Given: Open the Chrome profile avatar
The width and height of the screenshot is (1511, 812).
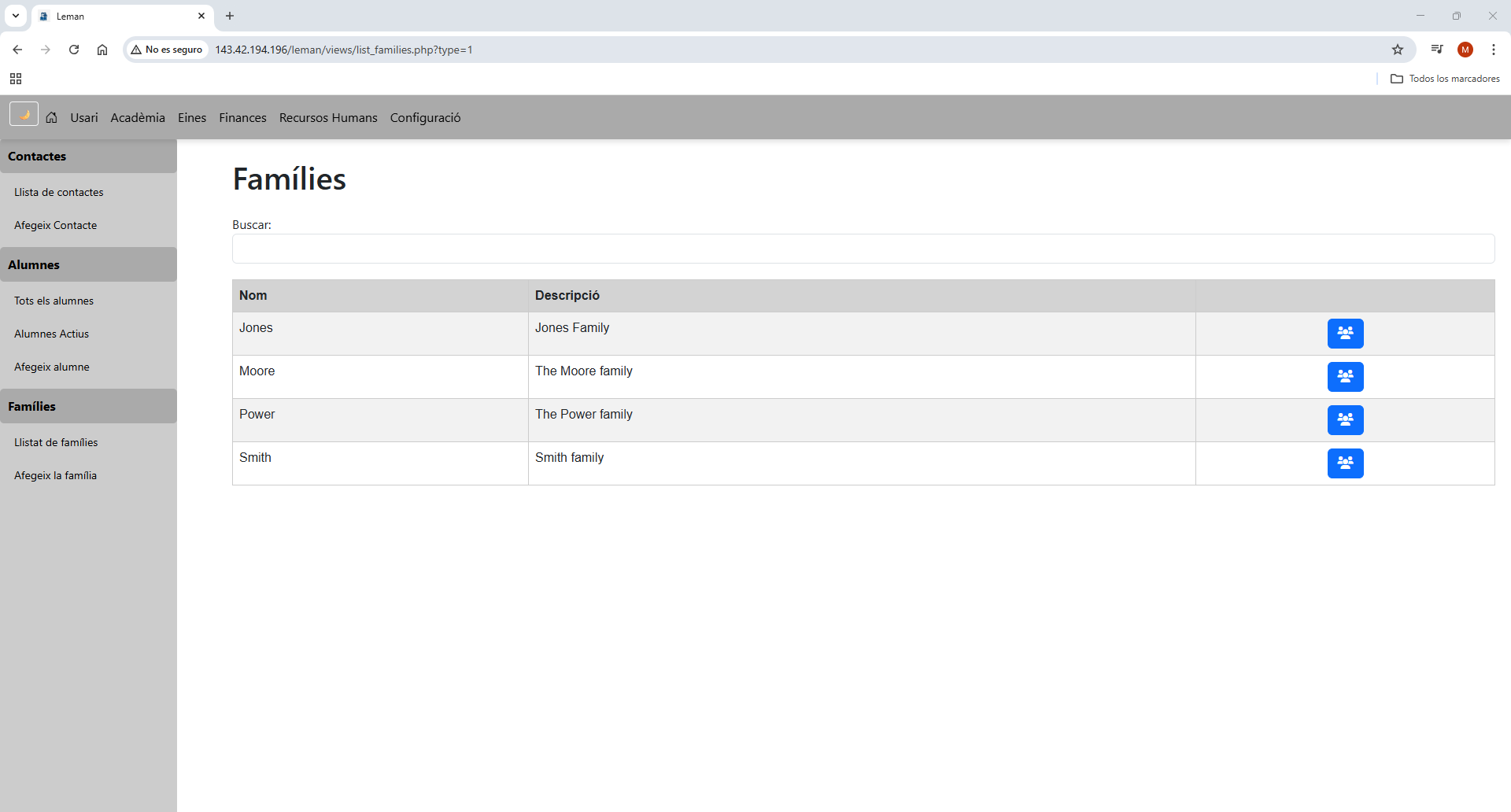Looking at the screenshot, I should click(1465, 50).
